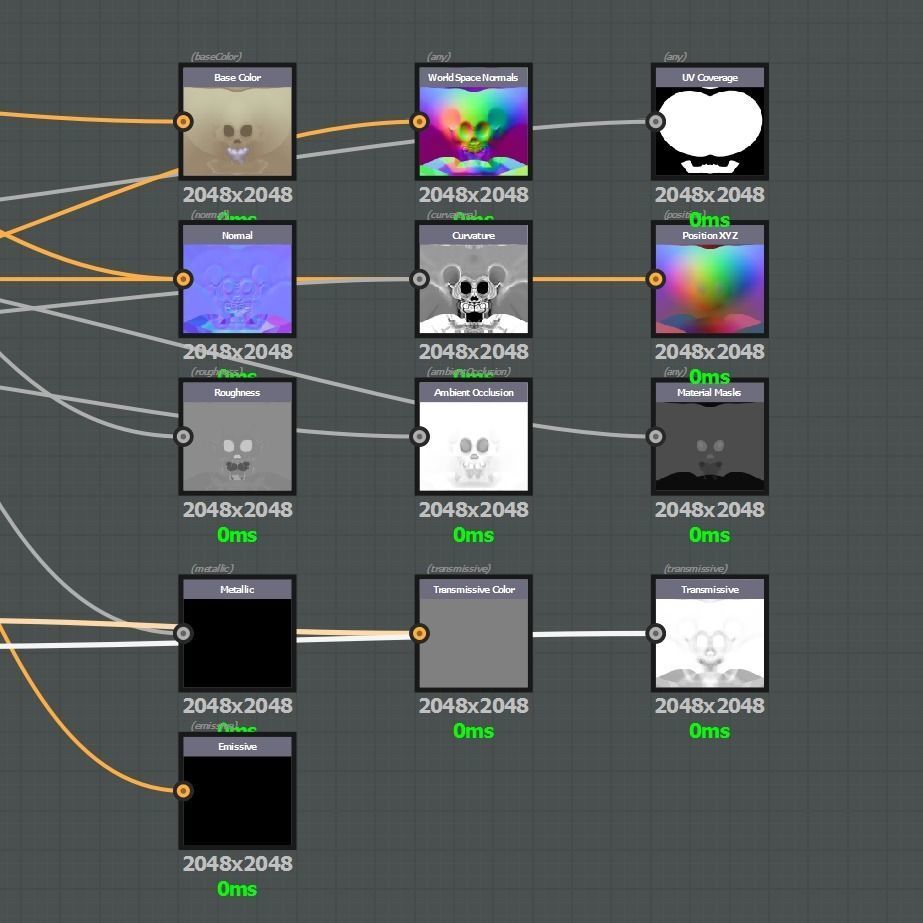Click the Material Masks input connector

pyautogui.click(x=656, y=437)
